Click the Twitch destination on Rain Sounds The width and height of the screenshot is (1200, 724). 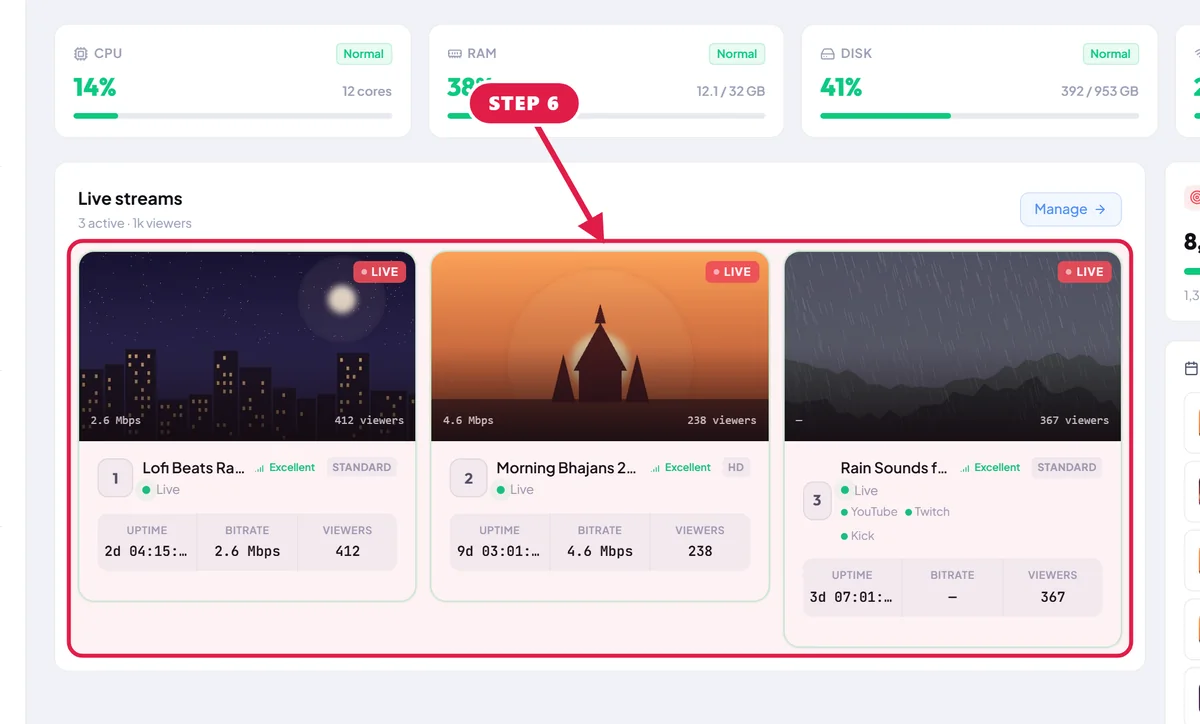click(x=927, y=512)
